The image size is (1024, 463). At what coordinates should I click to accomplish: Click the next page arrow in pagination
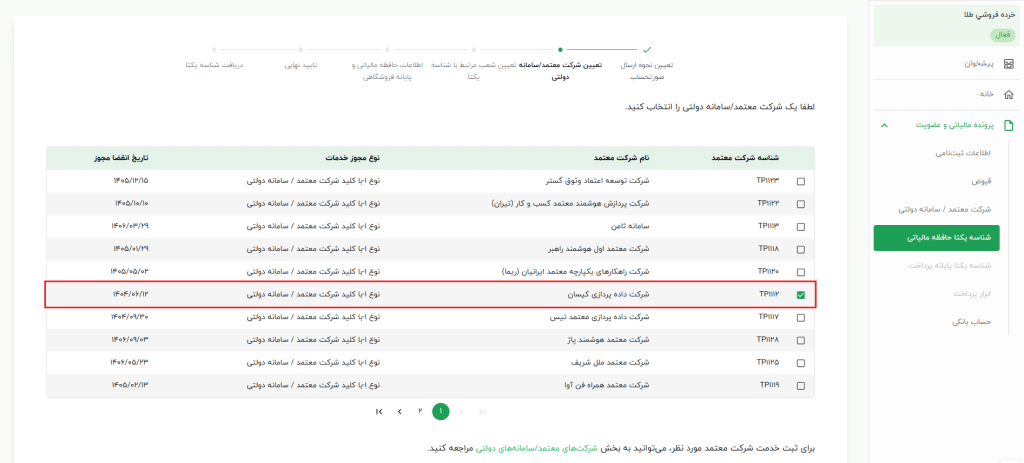(399, 411)
